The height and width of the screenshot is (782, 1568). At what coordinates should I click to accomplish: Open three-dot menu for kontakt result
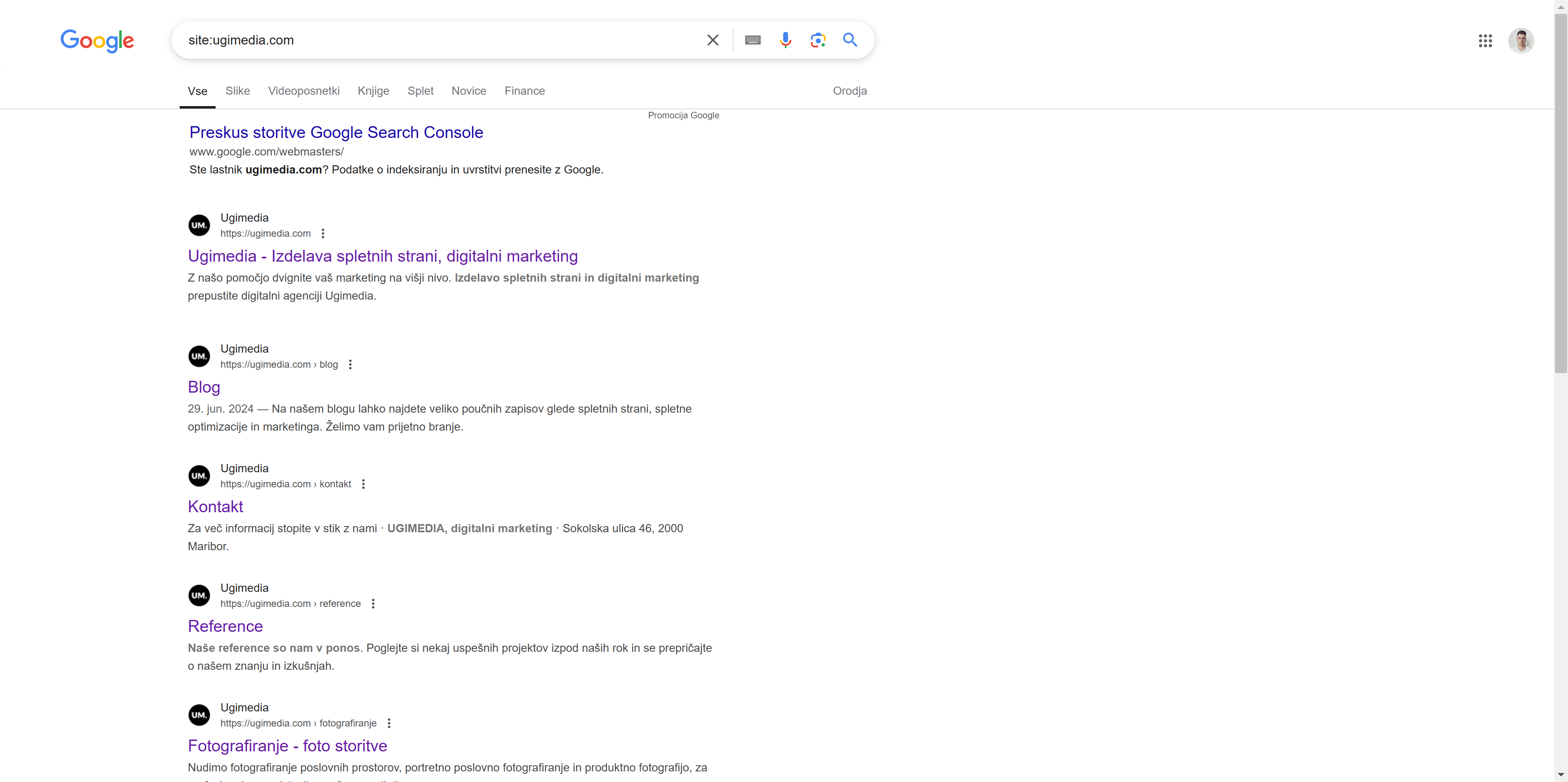(x=363, y=484)
